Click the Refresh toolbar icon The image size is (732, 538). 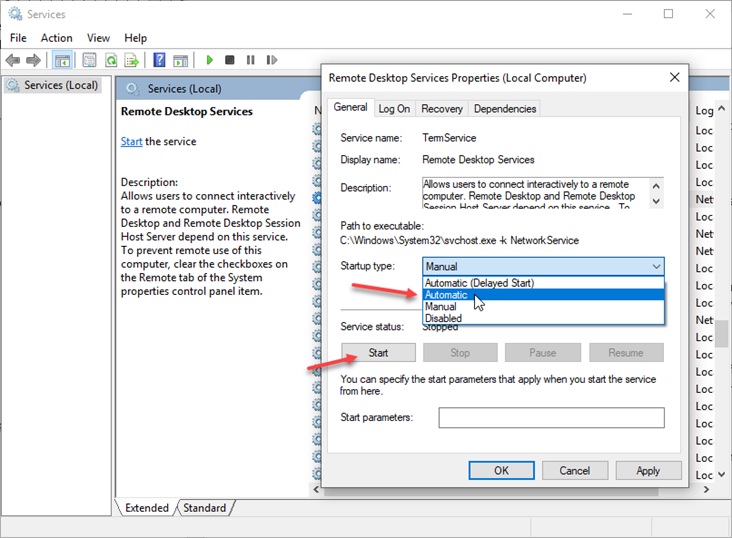coord(109,60)
